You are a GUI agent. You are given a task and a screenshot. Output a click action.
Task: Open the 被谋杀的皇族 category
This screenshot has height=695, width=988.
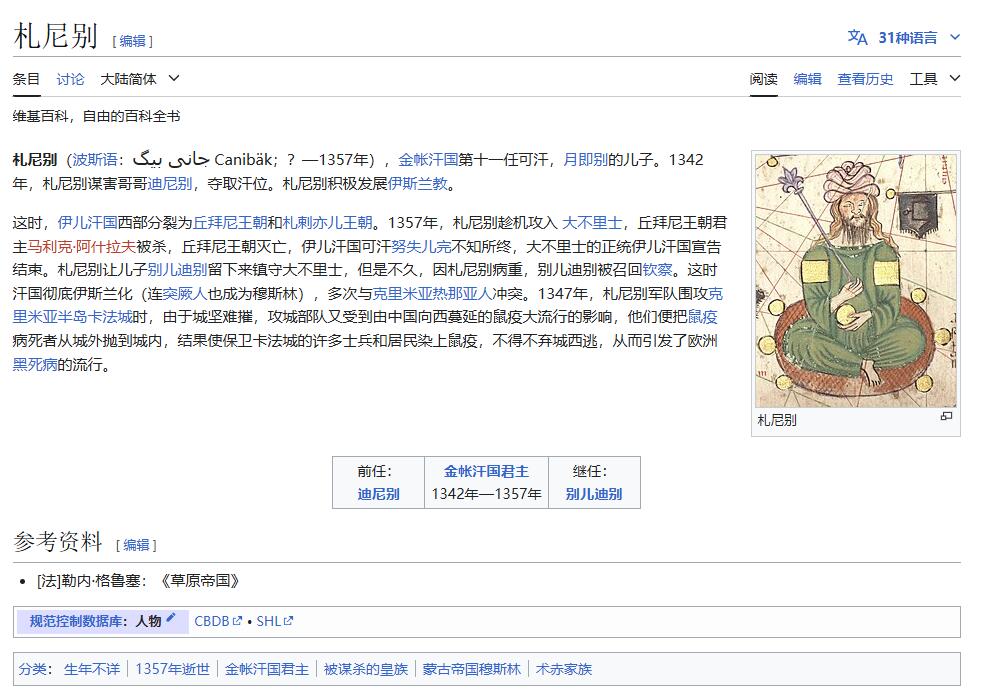tap(365, 669)
